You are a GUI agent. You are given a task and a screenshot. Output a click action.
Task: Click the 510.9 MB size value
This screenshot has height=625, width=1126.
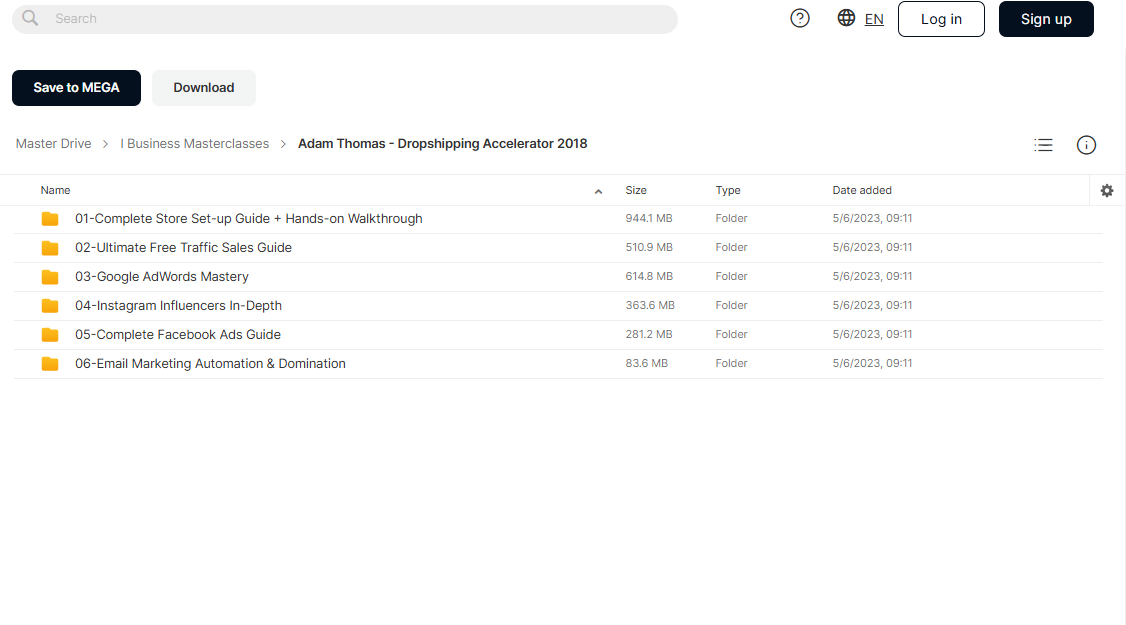[648, 247]
